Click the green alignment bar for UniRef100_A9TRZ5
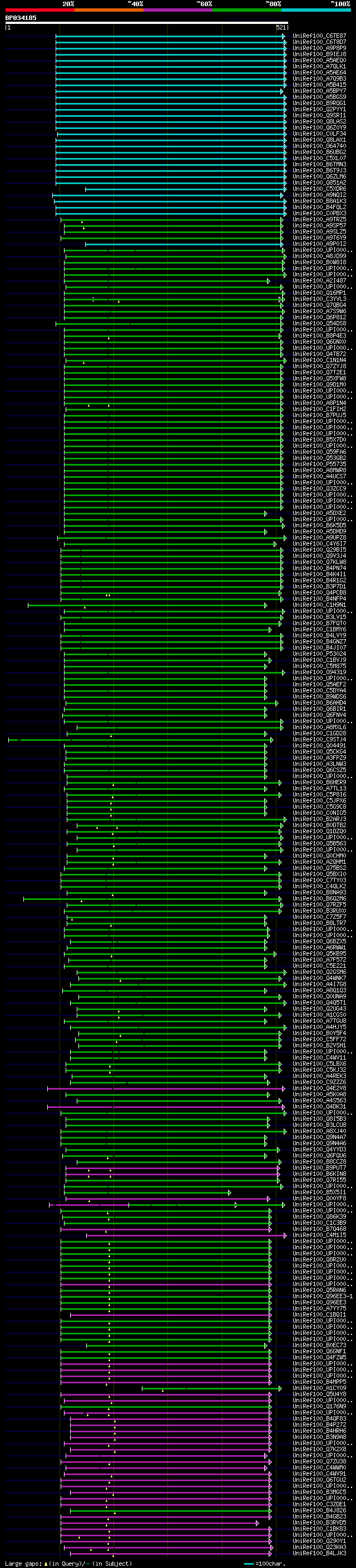 [172, 220]
